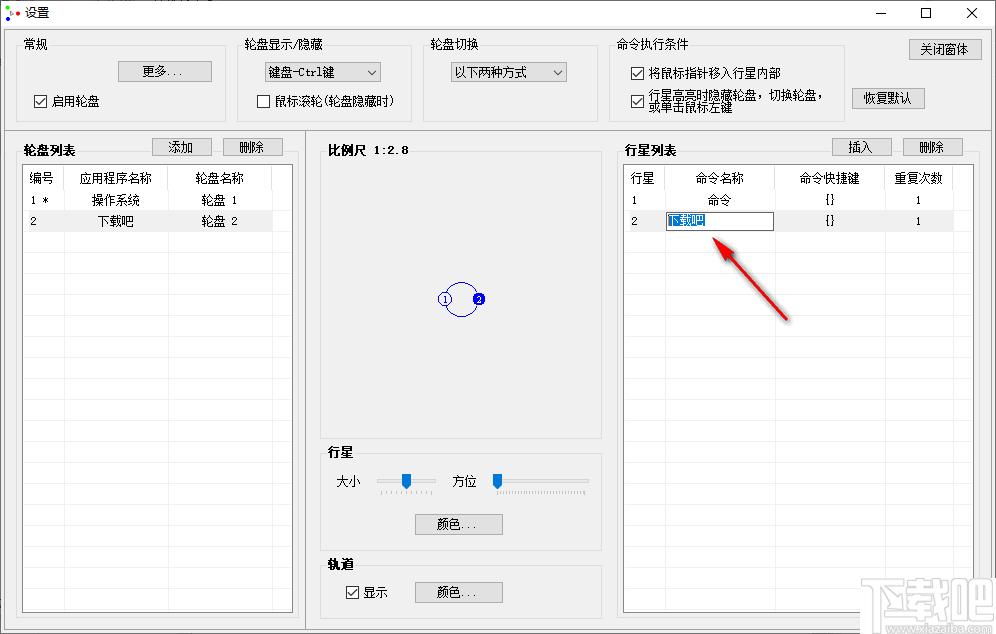Image resolution: width=996 pixels, height=634 pixels.
Task: Enable 鼠标滚轮(轮盘隐藏时) checkbox
Action: pyautogui.click(x=263, y=101)
